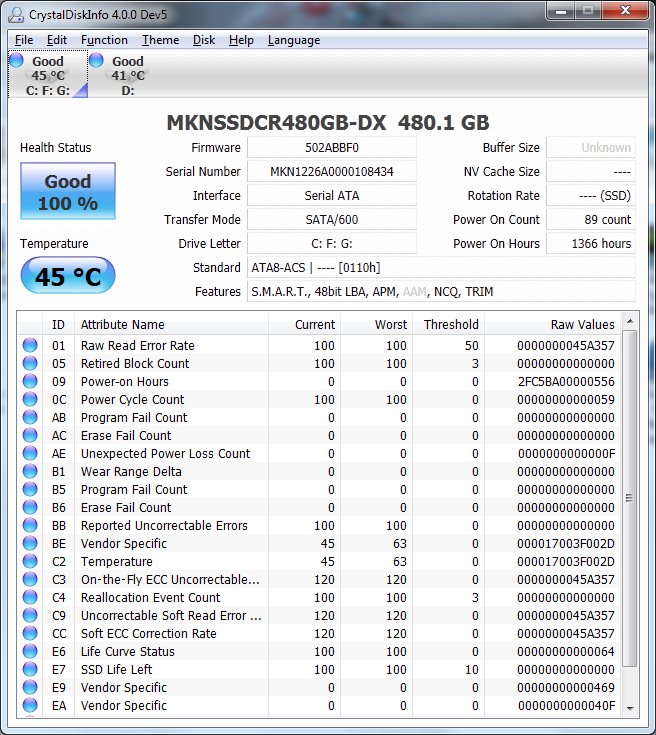Click the Good 100 % health status button

(x=68, y=191)
